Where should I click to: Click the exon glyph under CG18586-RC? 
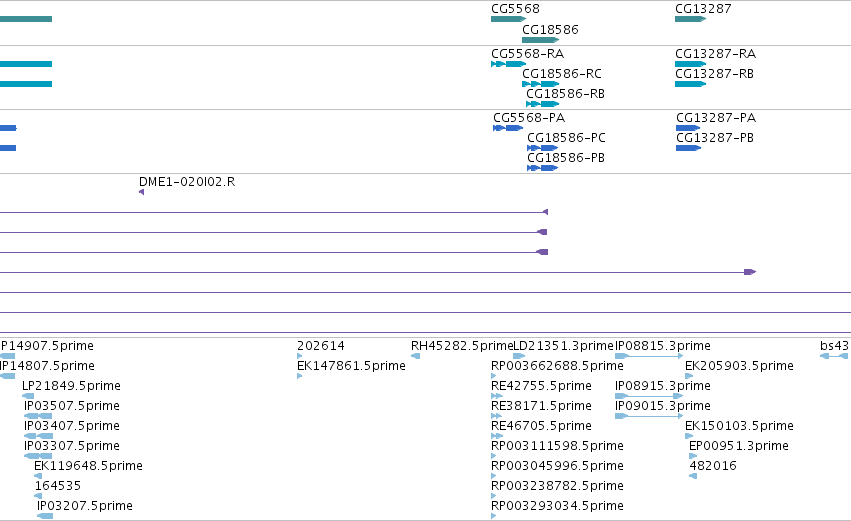(x=540, y=84)
